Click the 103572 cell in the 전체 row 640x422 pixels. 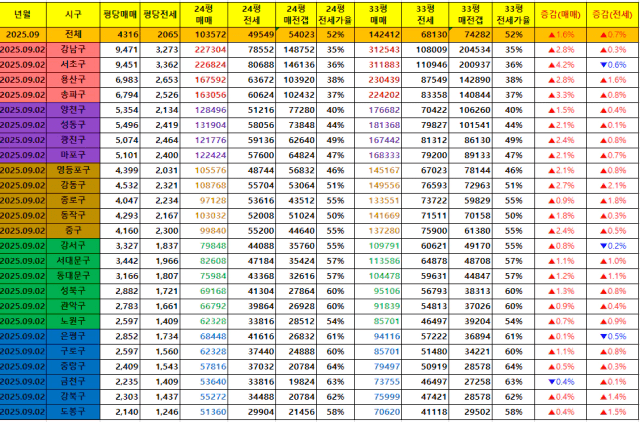pyautogui.click(x=203, y=35)
